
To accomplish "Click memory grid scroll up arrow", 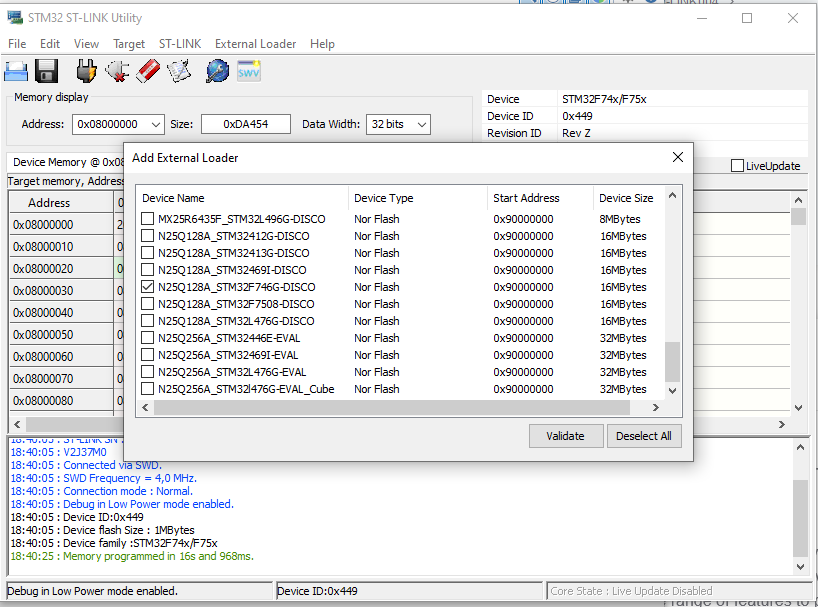I will click(x=798, y=200).
